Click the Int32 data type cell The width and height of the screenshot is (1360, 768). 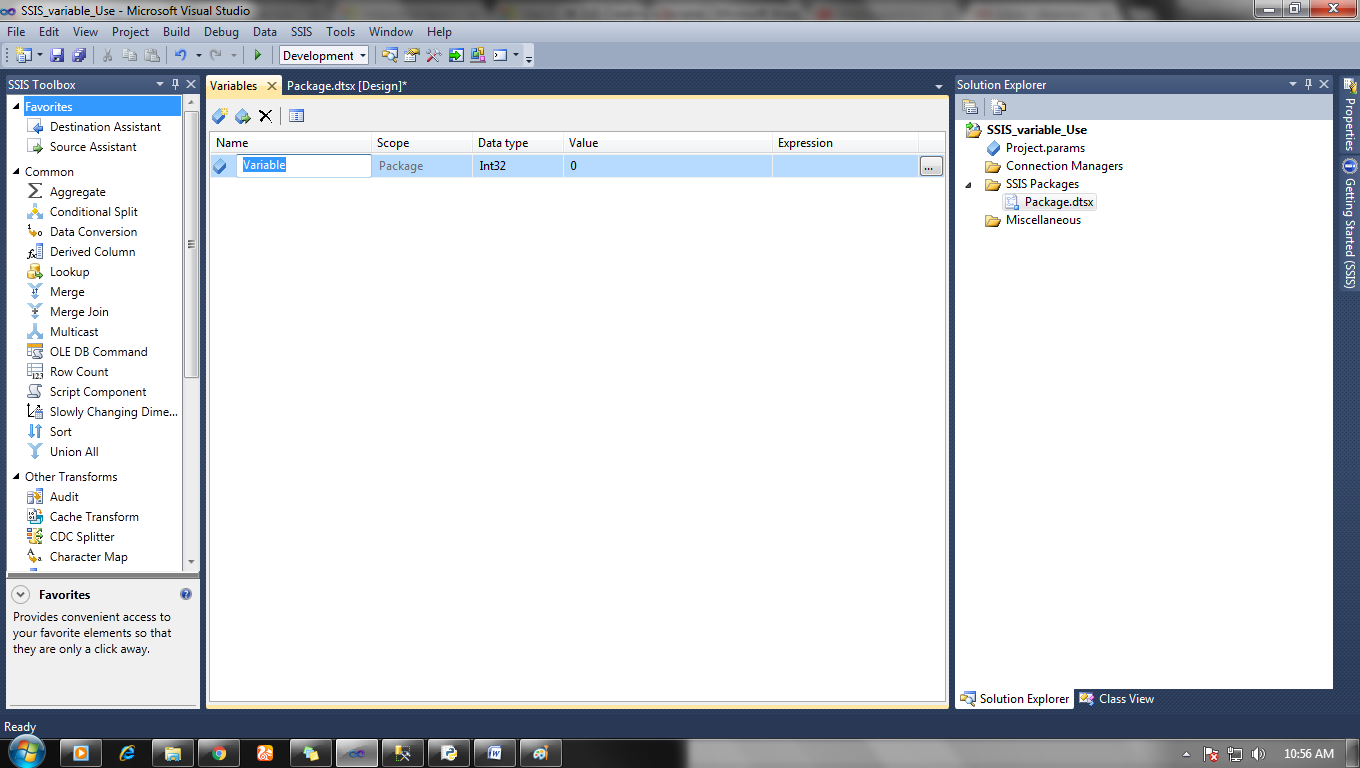517,166
